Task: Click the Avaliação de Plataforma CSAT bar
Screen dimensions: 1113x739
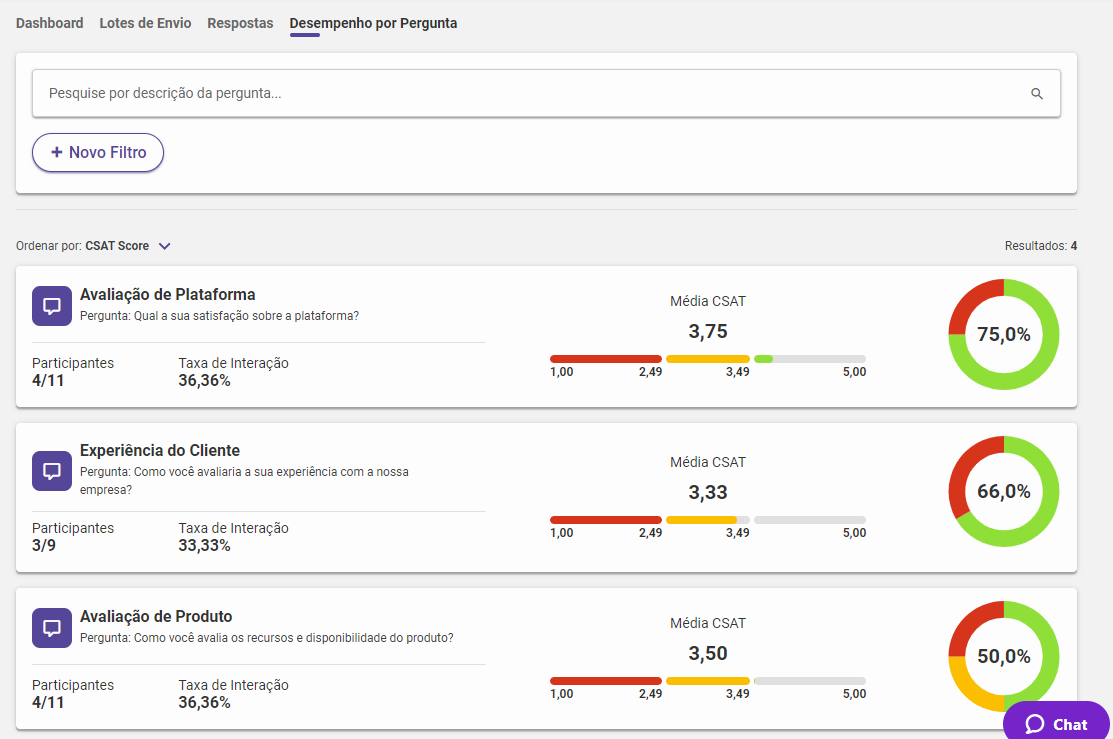Action: (707, 358)
